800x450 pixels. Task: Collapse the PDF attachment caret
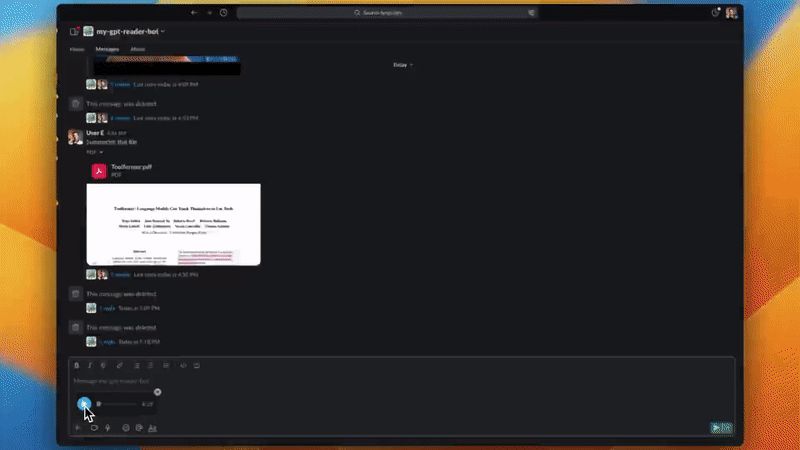pos(101,152)
